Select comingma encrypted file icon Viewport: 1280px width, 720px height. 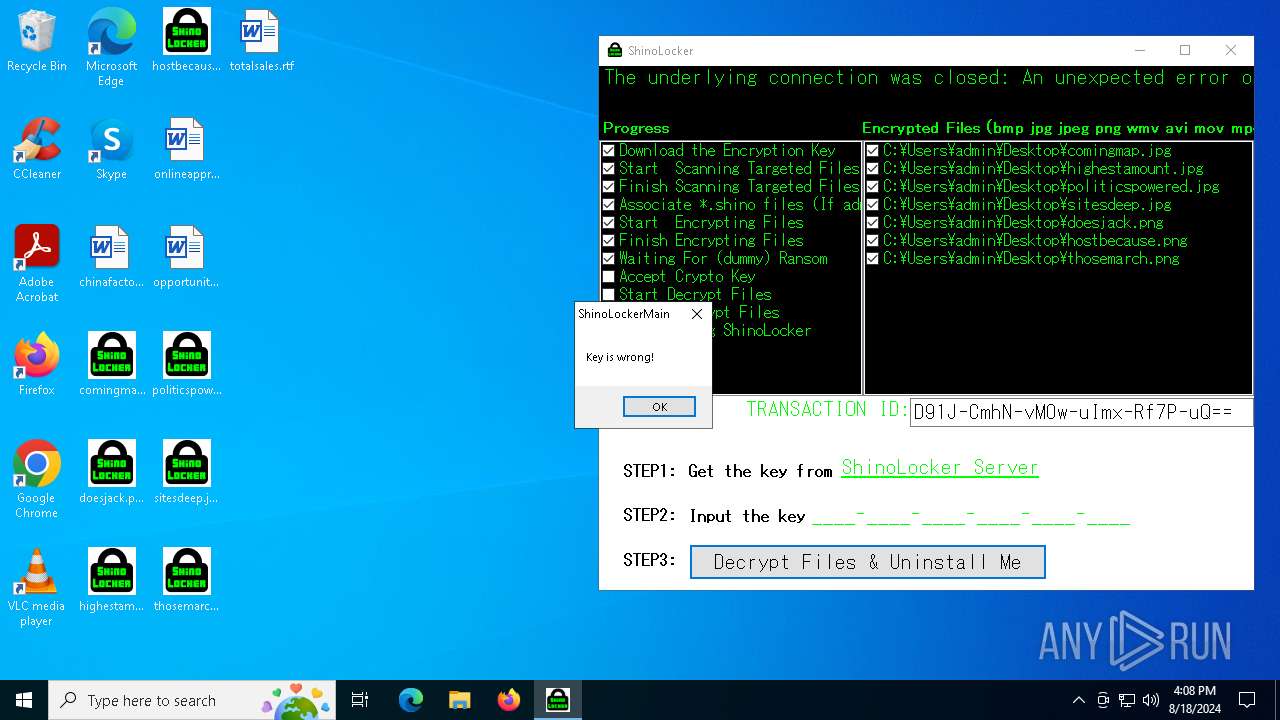[x=111, y=365]
